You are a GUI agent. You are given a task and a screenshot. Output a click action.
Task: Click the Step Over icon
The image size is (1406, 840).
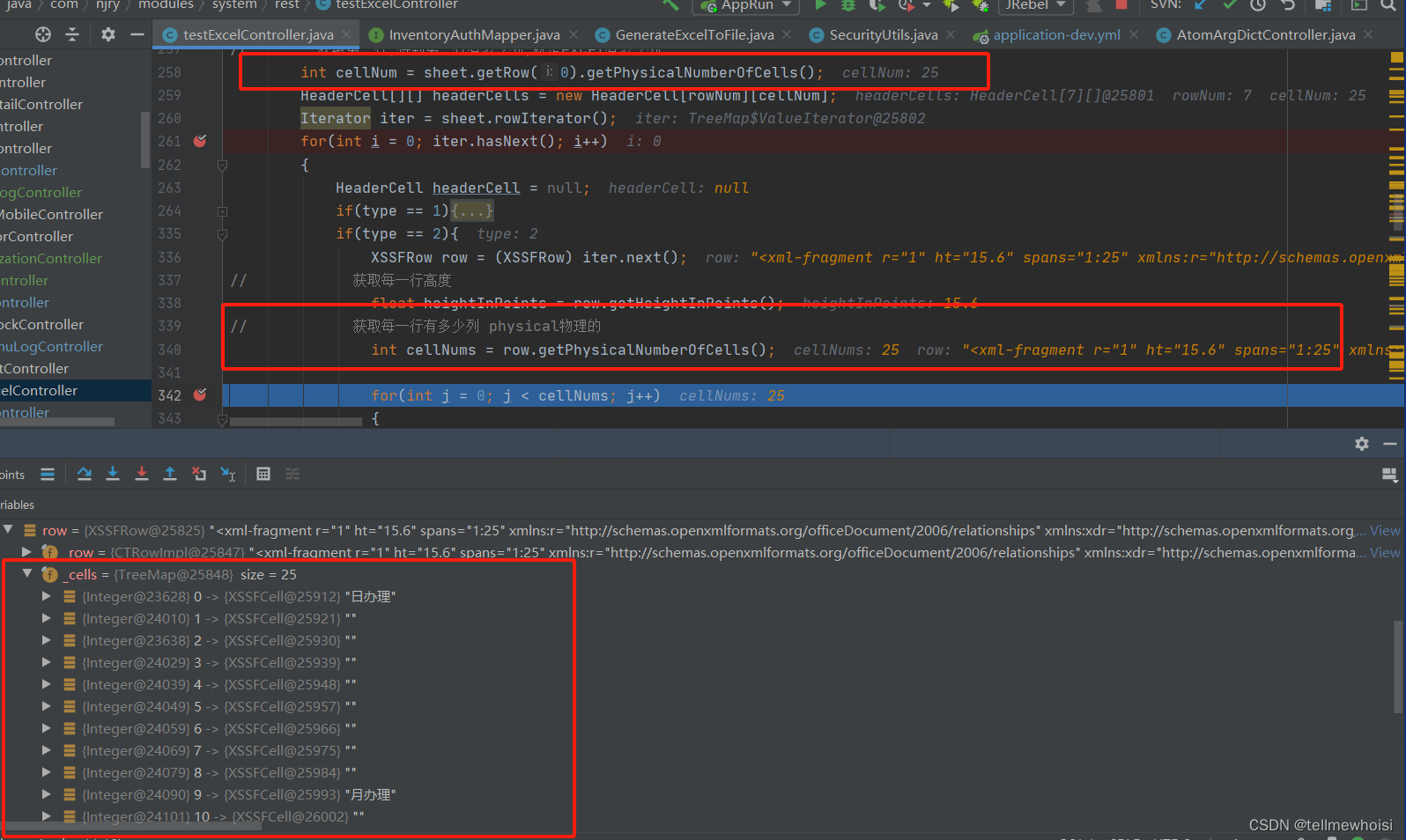pos(85,475)
